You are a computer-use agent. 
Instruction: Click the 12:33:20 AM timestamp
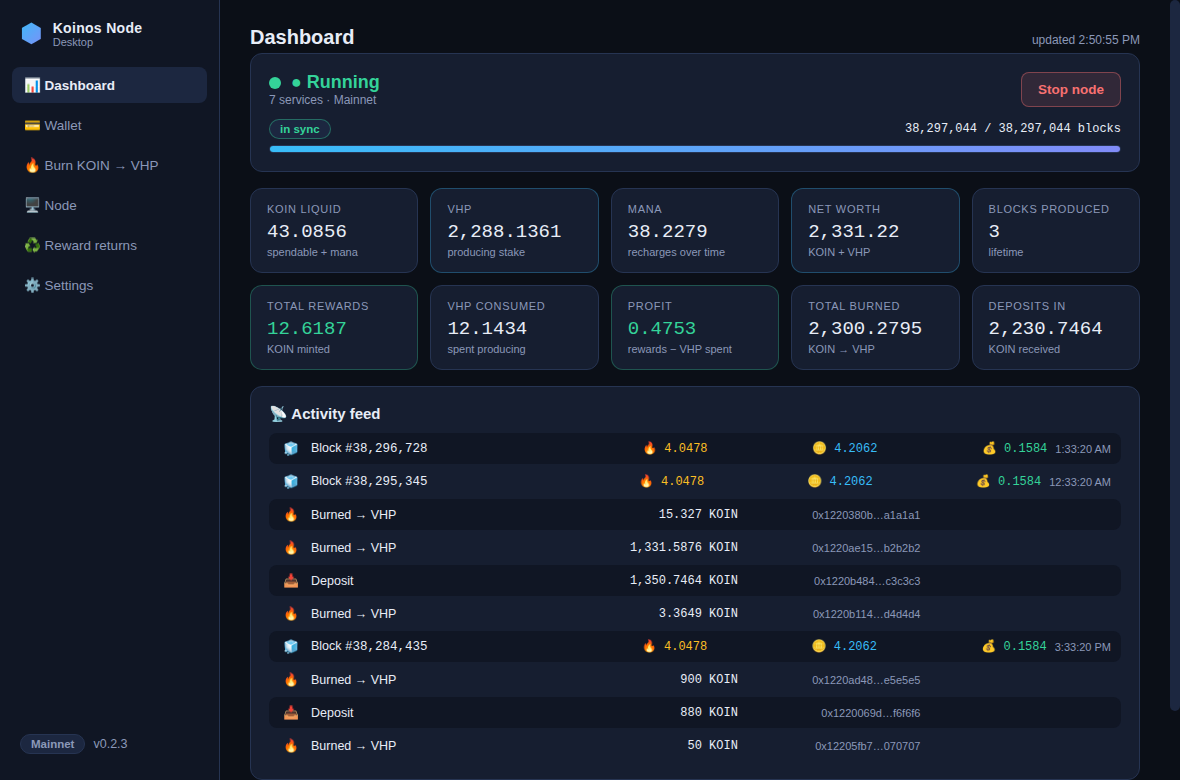pos(1079,482)
